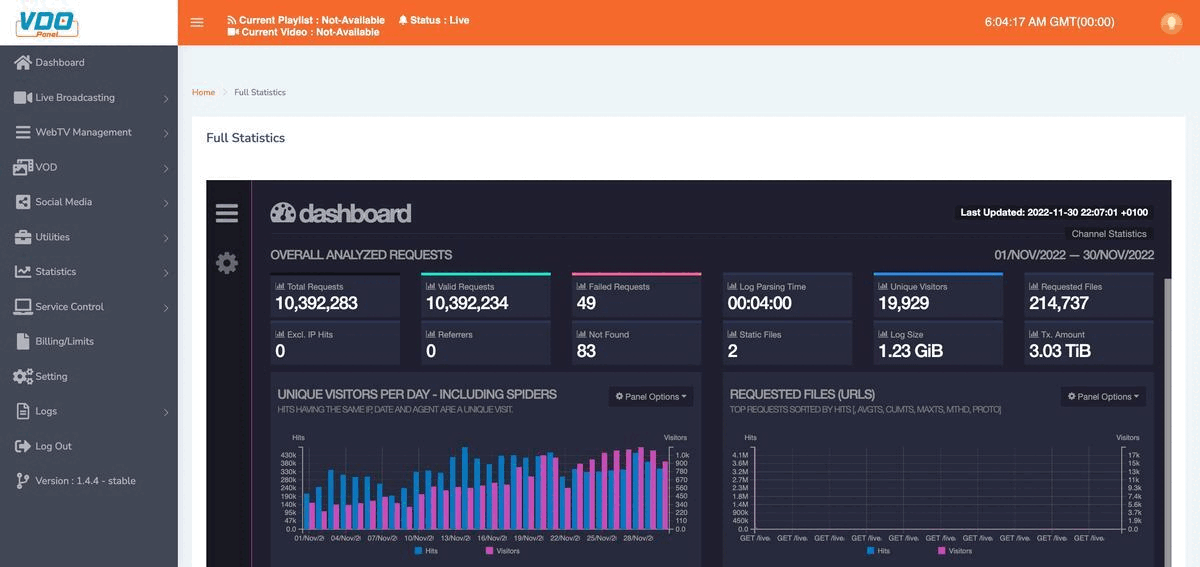Click the Billing/Limits document icon

point(24,341)
